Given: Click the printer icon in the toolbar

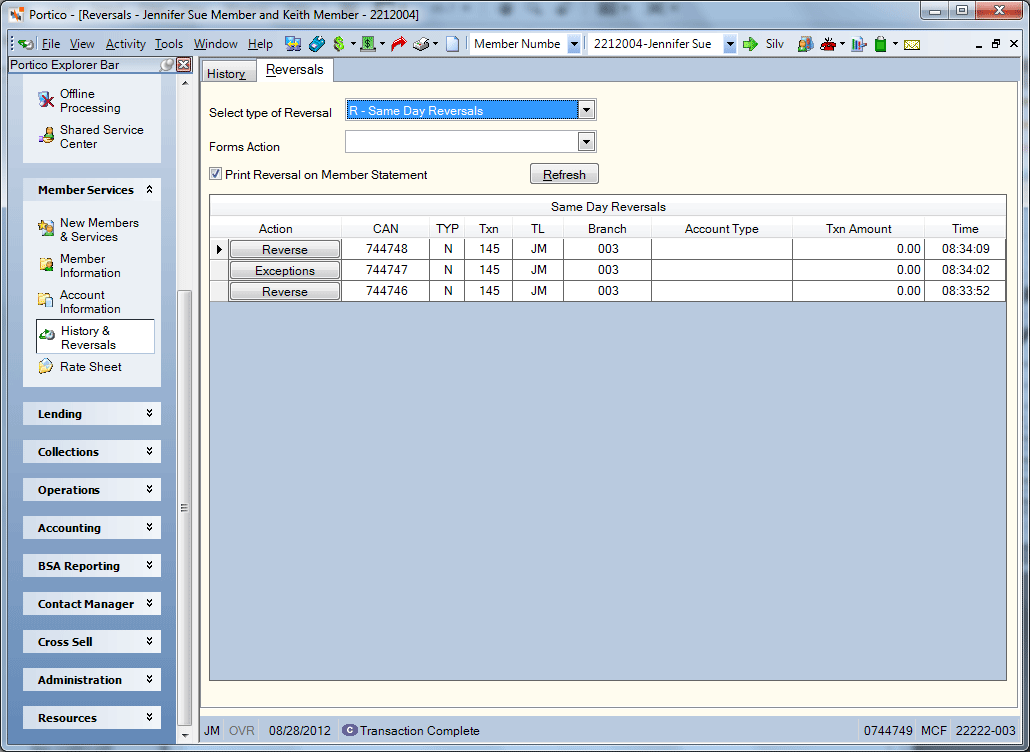Looking at the screenshot, I should coord(421,44).
